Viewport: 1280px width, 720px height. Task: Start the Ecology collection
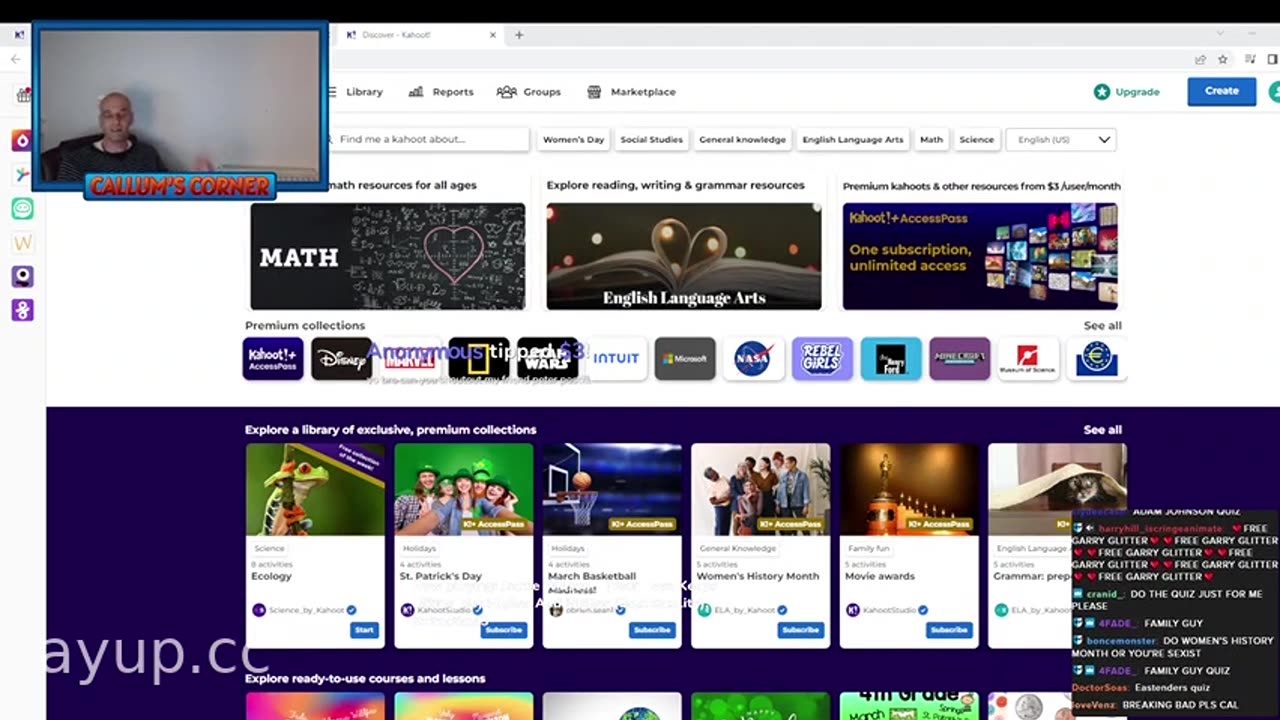[x=364, y=630]
